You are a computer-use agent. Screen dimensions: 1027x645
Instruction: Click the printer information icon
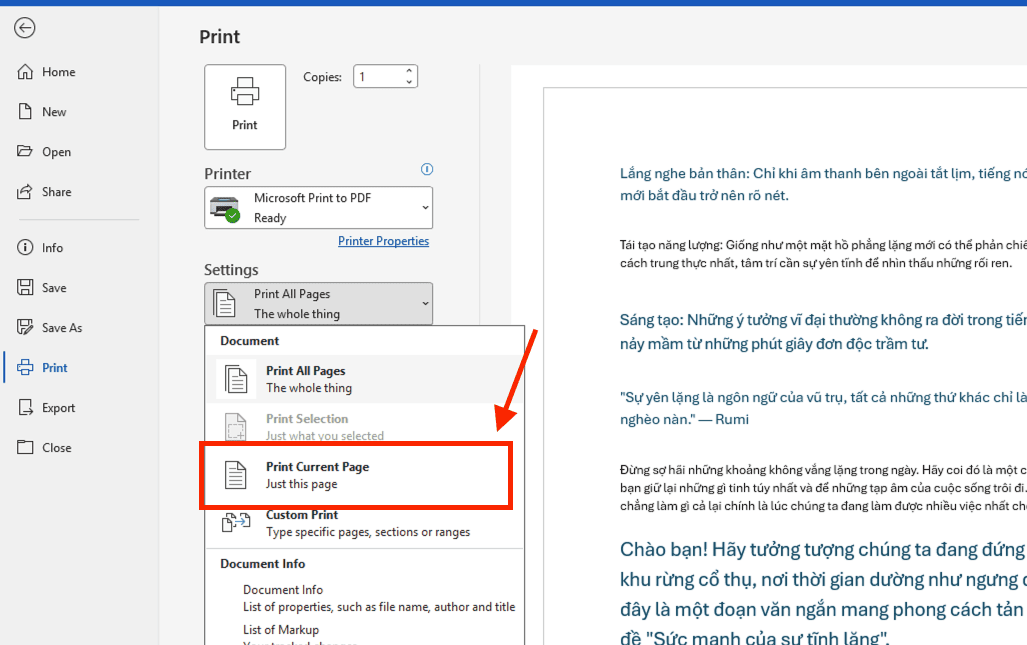pyautogui.click(x=427, y=170)
